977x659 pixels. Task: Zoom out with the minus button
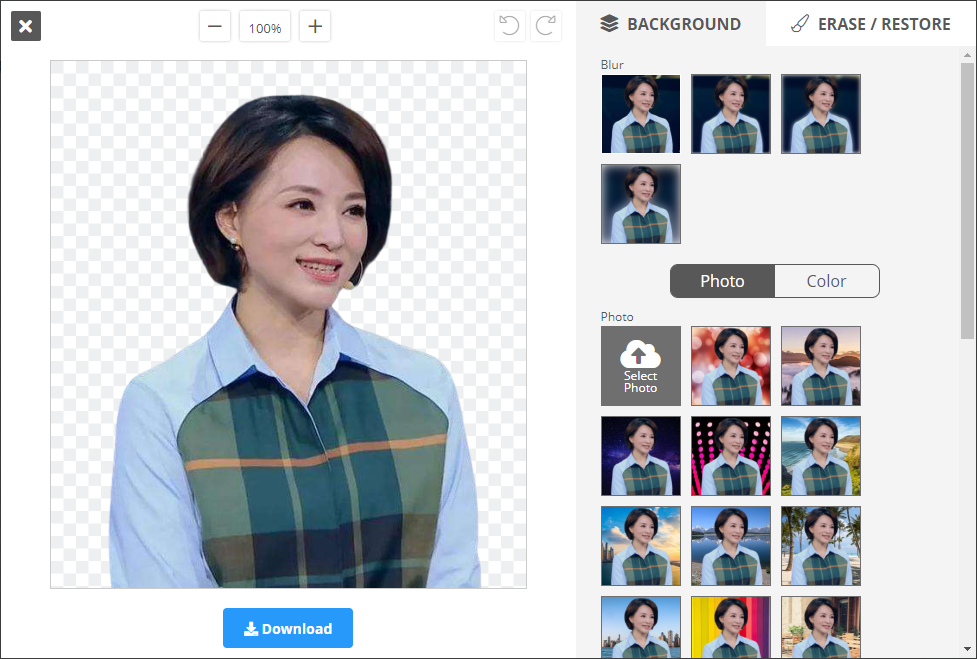click(x=215, y=27)
